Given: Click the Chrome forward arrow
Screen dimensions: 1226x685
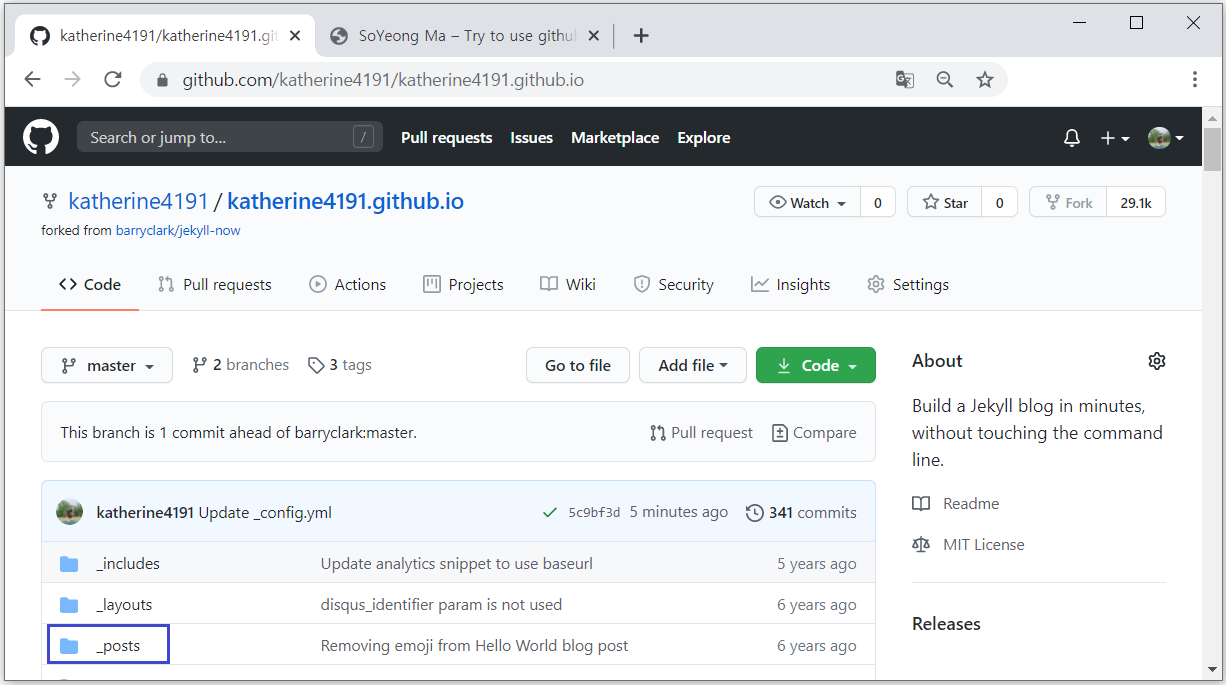Looking at the screenshot, I should tap(72, 79).
